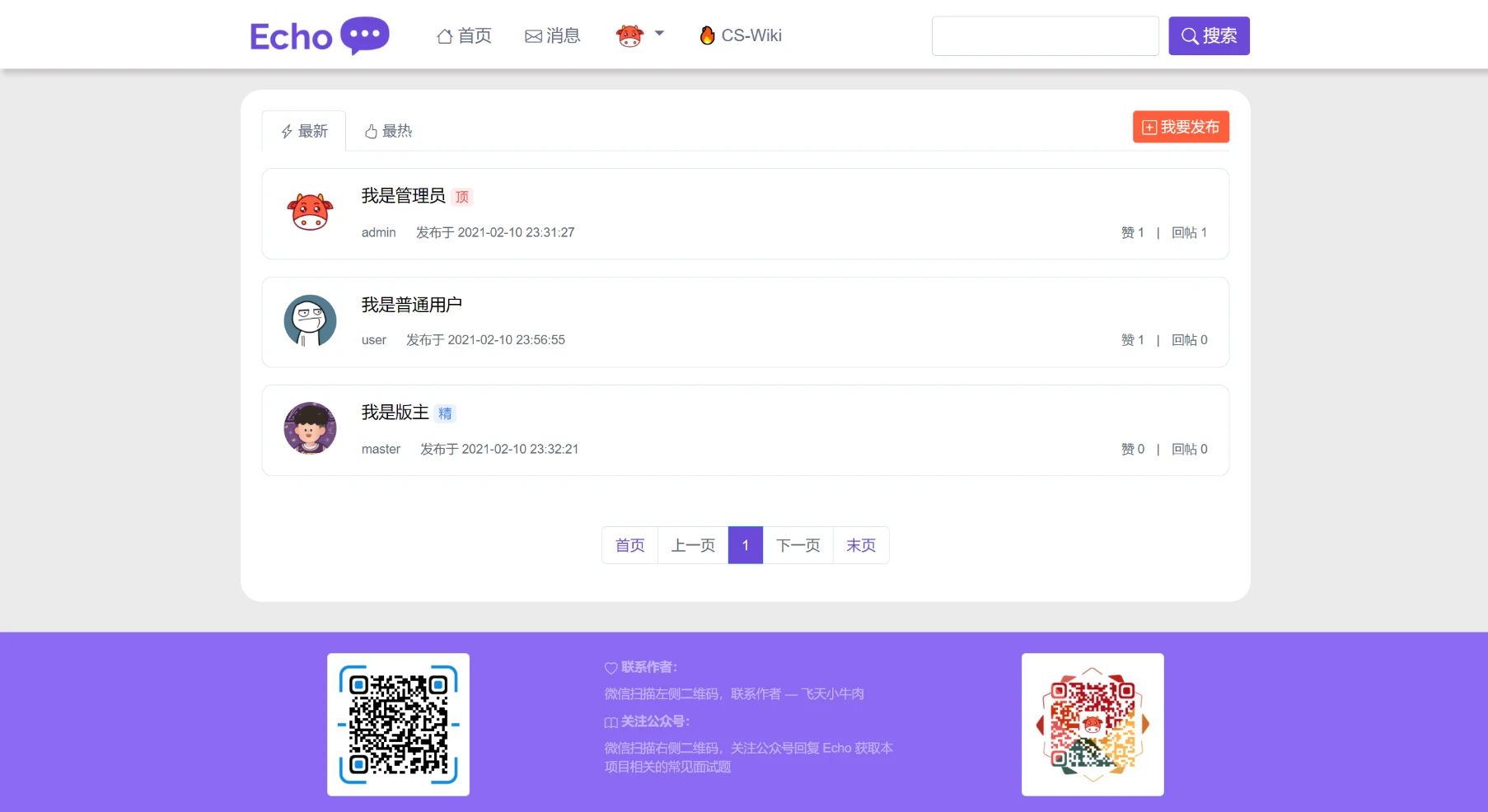Open the CS-Wiki flame link

click(x=741, y=36)
